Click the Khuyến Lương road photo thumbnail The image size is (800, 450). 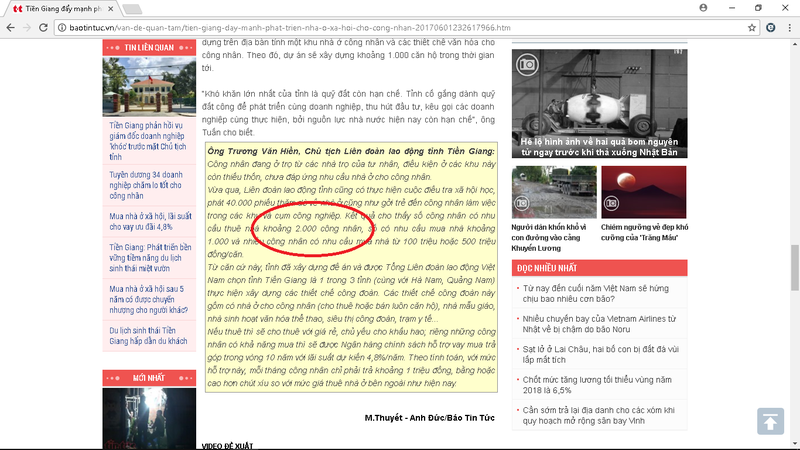click(x=554, y=192)
